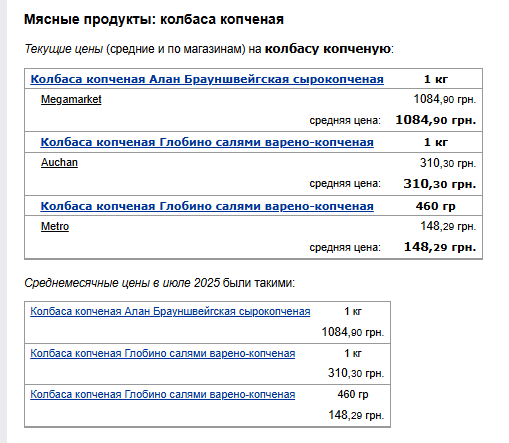509x443 pixels.
Task: Click the средняя цена label under Auchan
Action: [x=345, y=183]
